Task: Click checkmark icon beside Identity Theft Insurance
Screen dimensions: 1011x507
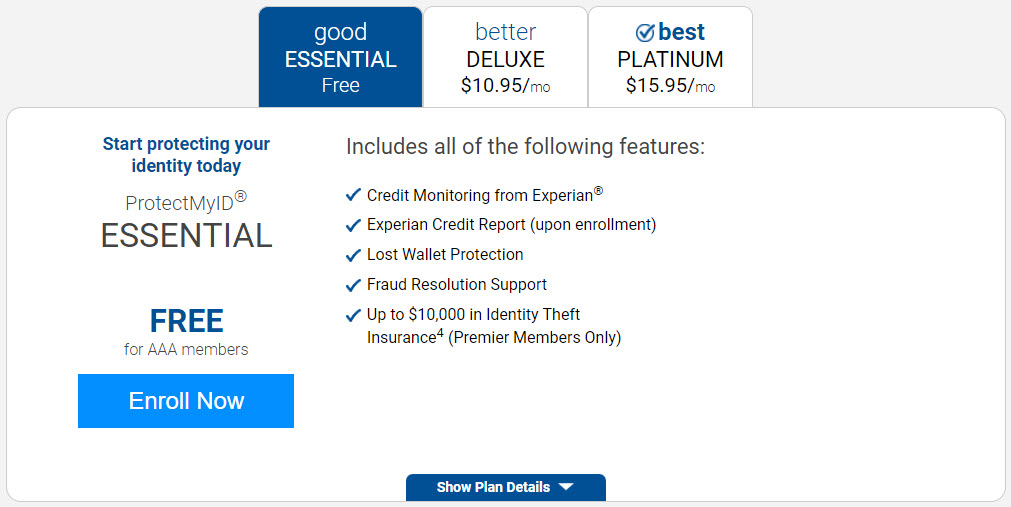Action: click(x=353, y=315)
